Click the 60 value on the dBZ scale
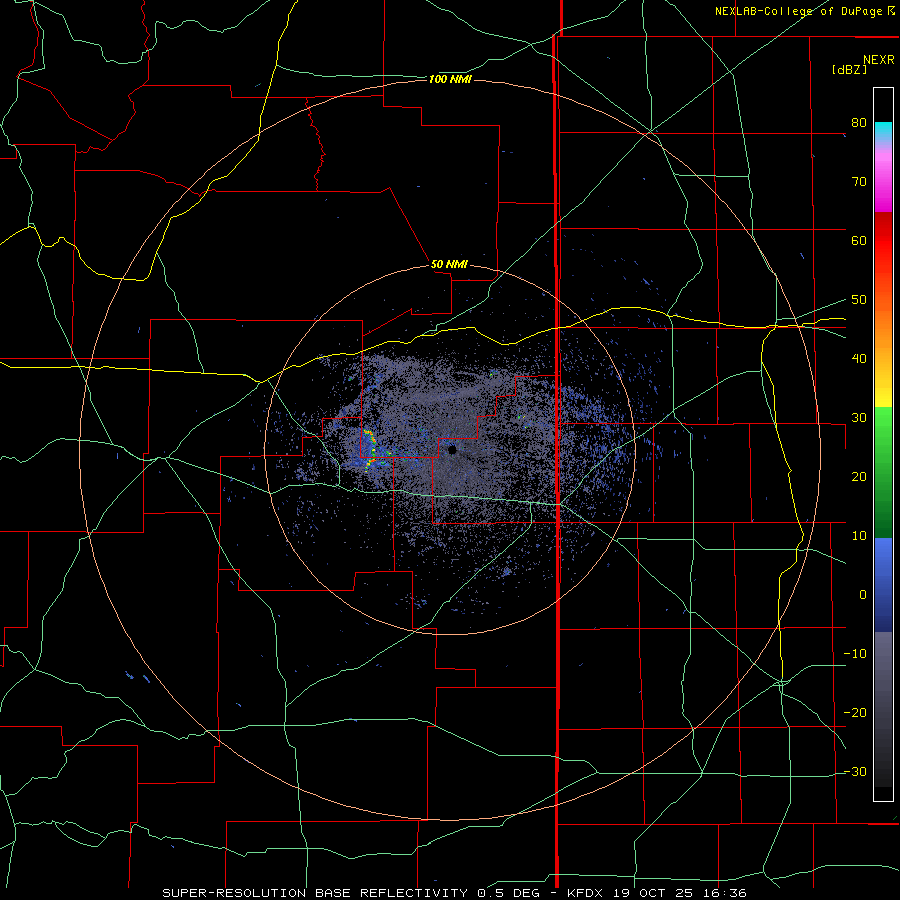Viewport: 900px width, 900px height. pyautogui.click(x=859, y=240)
